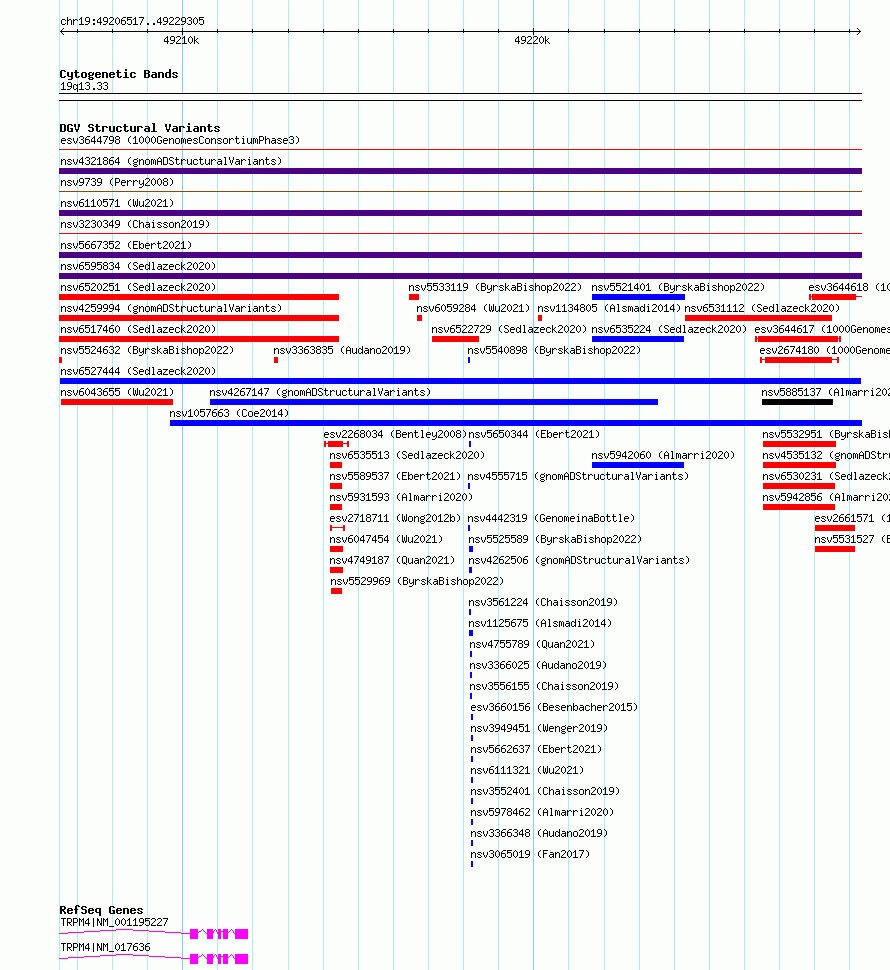The width and height of the screenshot is (890, 970).
Task: Click esv3660156 (Besenbacher2015) label
Action: [554, 708]
